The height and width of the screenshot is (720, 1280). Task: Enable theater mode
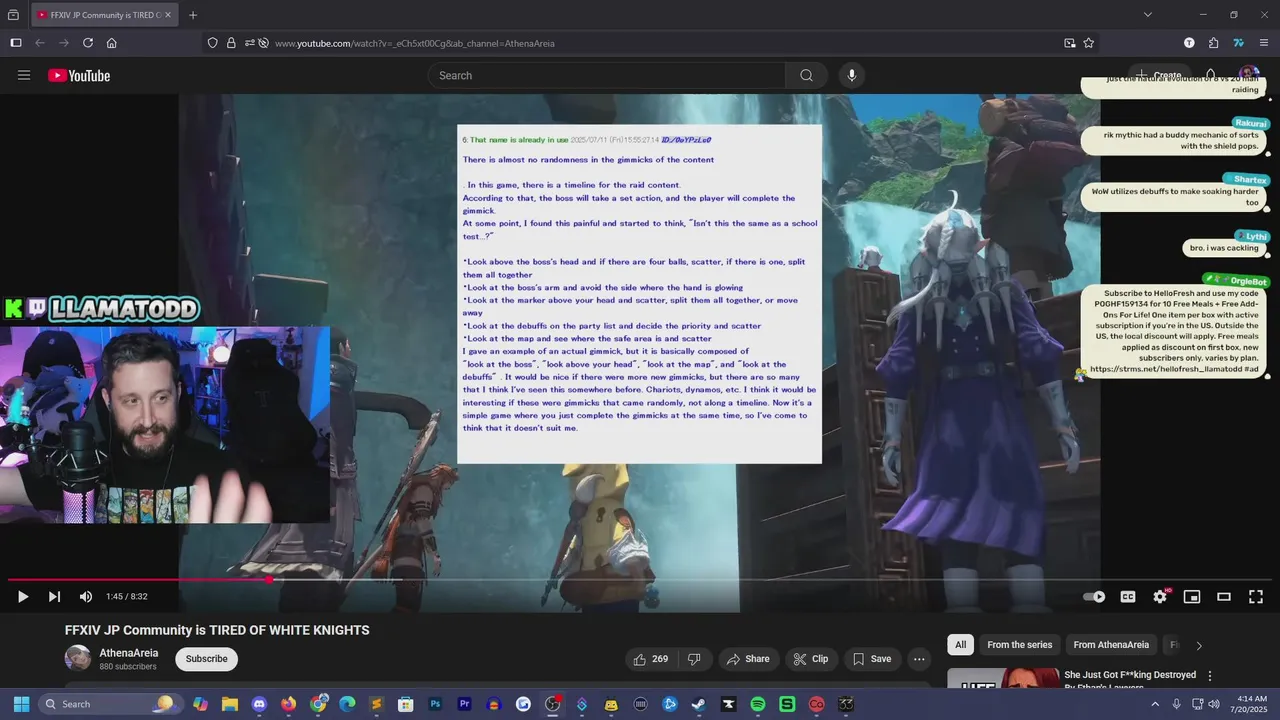pos(1224,597)
